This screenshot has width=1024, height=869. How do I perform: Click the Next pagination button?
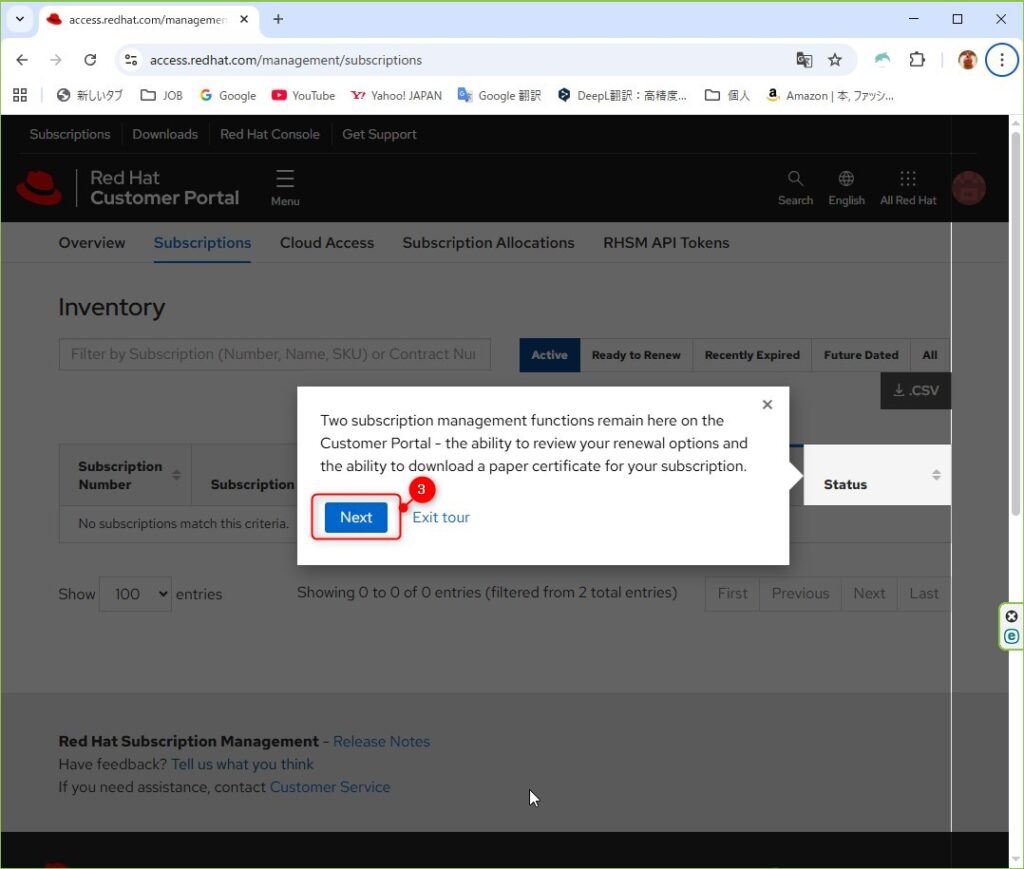click(869, 593)
